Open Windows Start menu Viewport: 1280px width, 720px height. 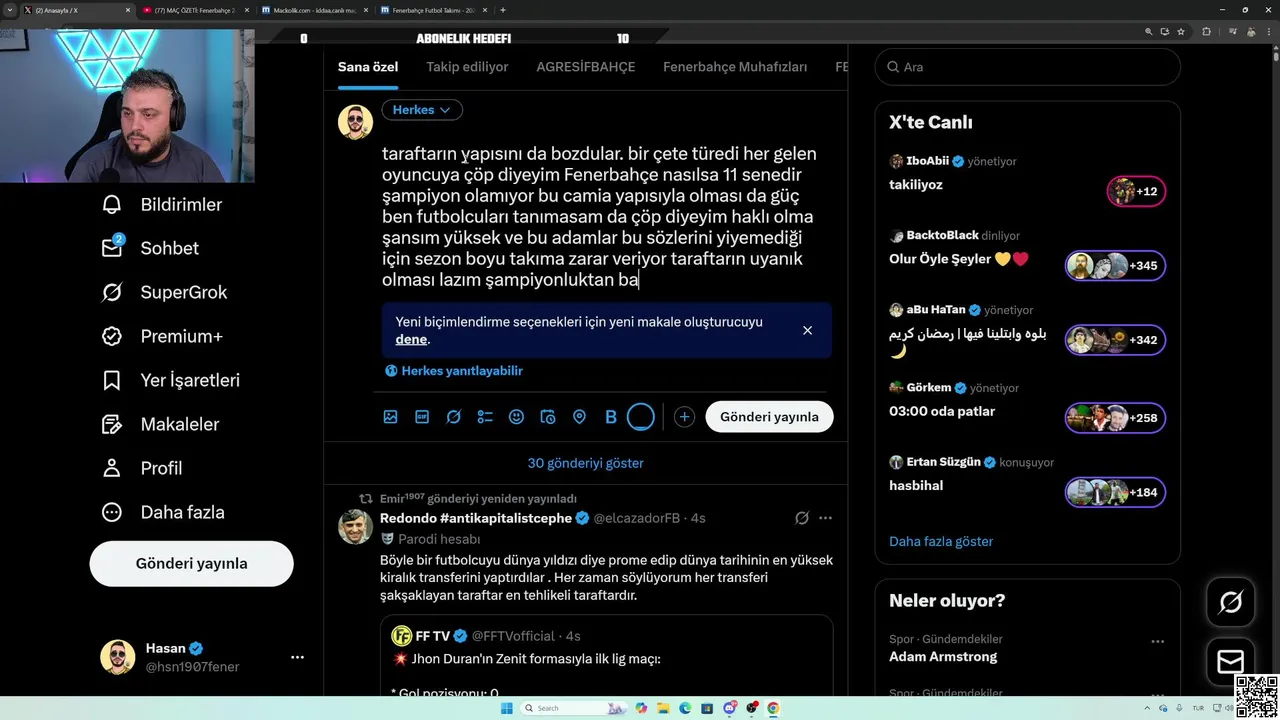coord(506,708)
